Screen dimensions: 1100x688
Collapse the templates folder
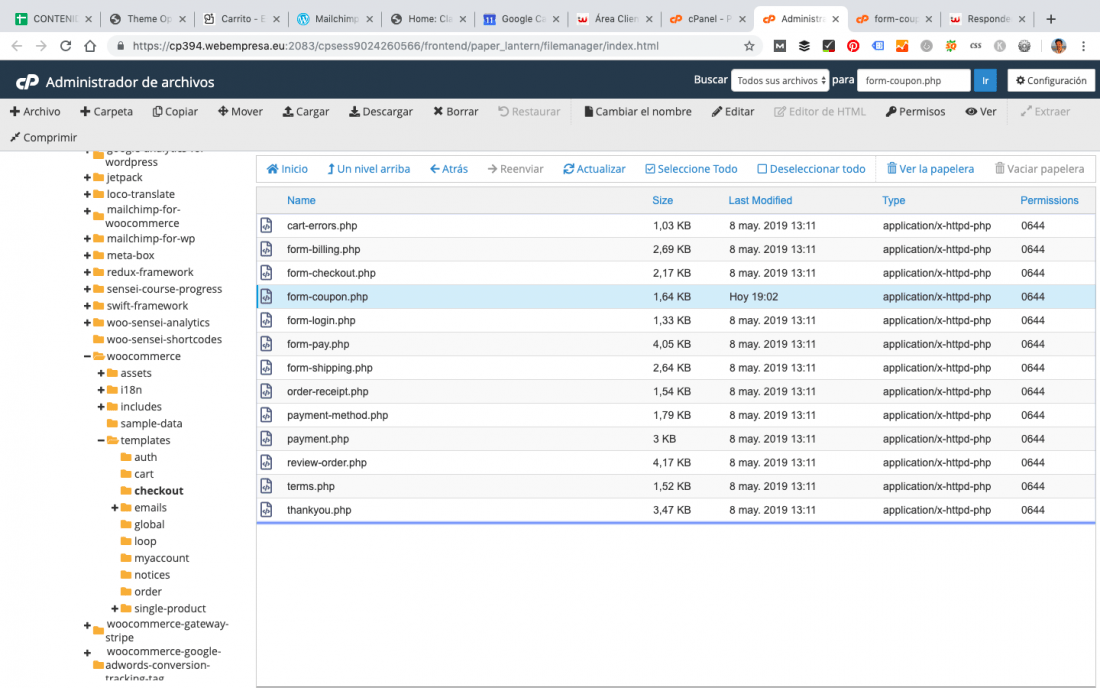[x=101, y=440]
